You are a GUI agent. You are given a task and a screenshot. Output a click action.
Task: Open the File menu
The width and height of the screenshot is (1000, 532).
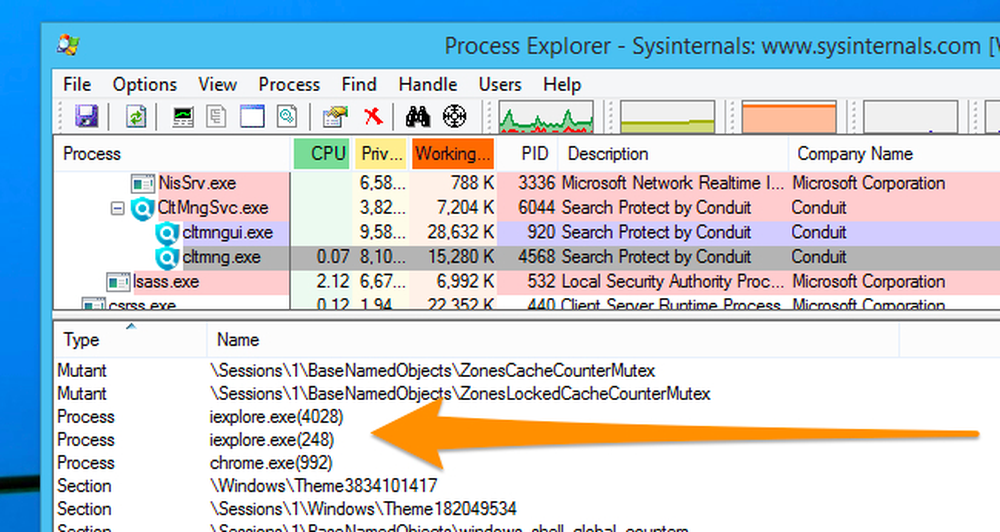click(77, 84)
